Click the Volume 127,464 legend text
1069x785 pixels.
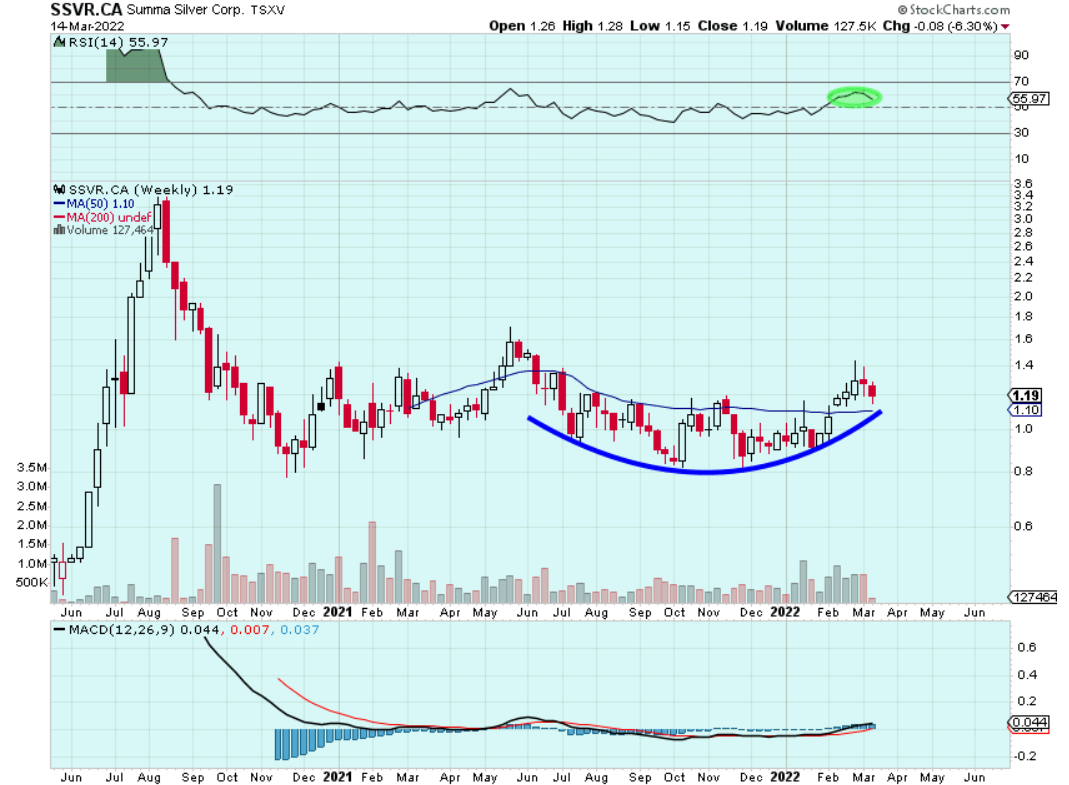110,231
